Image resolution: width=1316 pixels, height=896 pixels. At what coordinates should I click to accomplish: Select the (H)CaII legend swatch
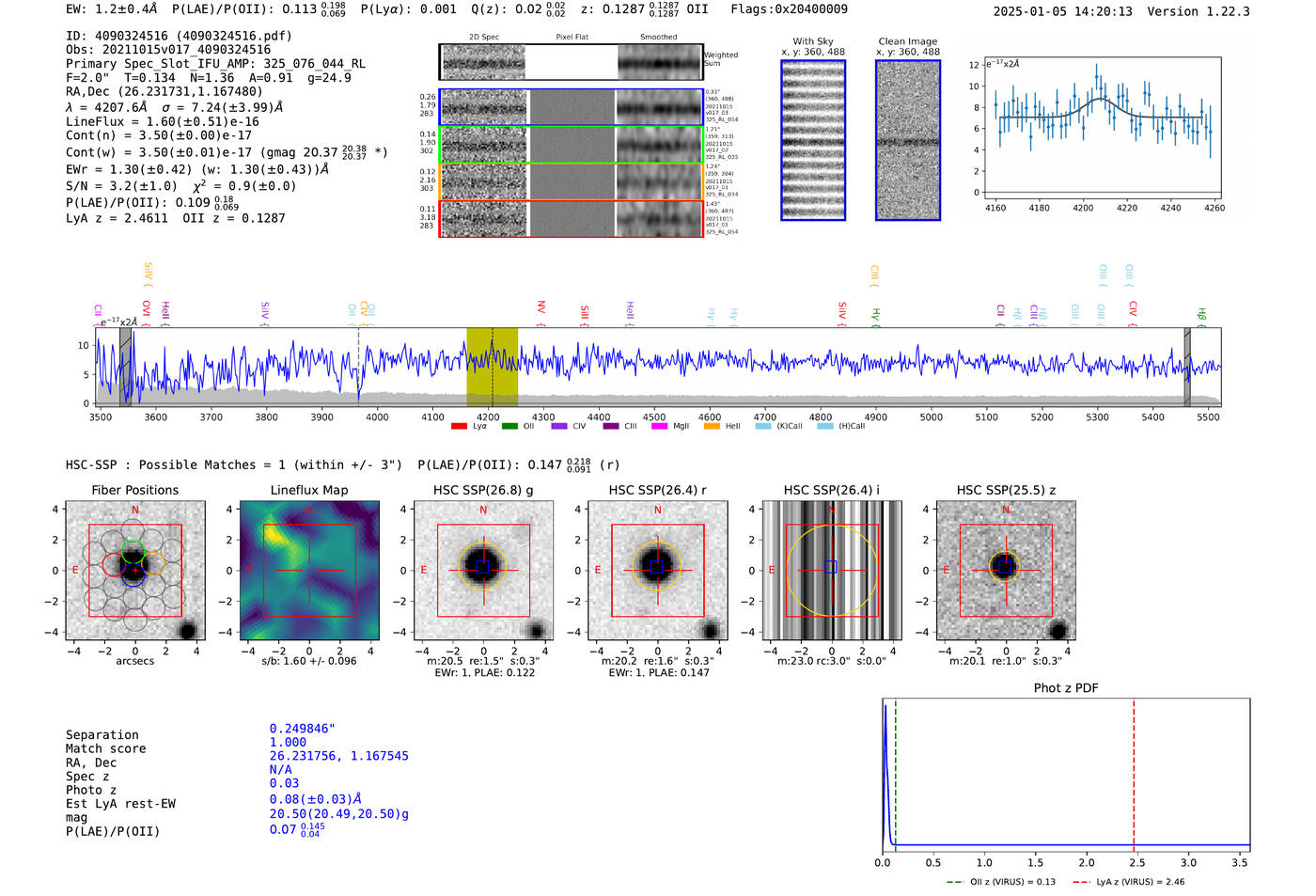825,427
